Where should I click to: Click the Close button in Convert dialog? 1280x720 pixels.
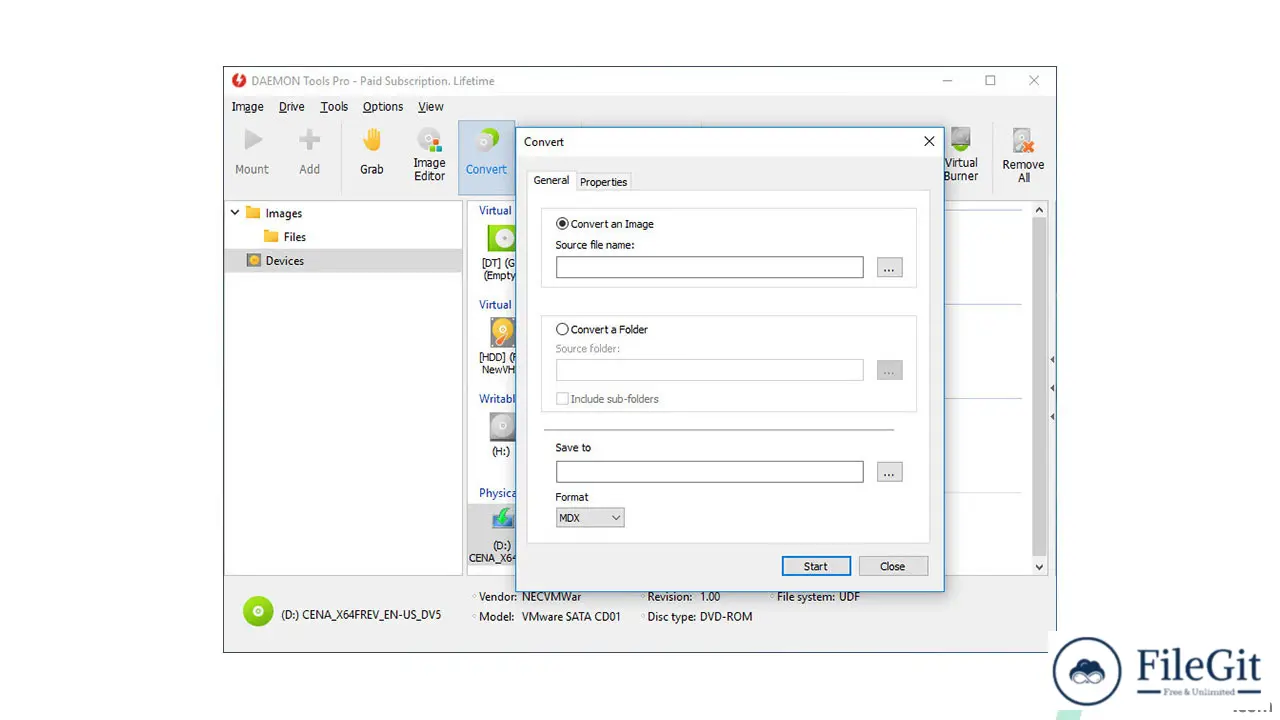pyautogui.click(x=893, y=566)
